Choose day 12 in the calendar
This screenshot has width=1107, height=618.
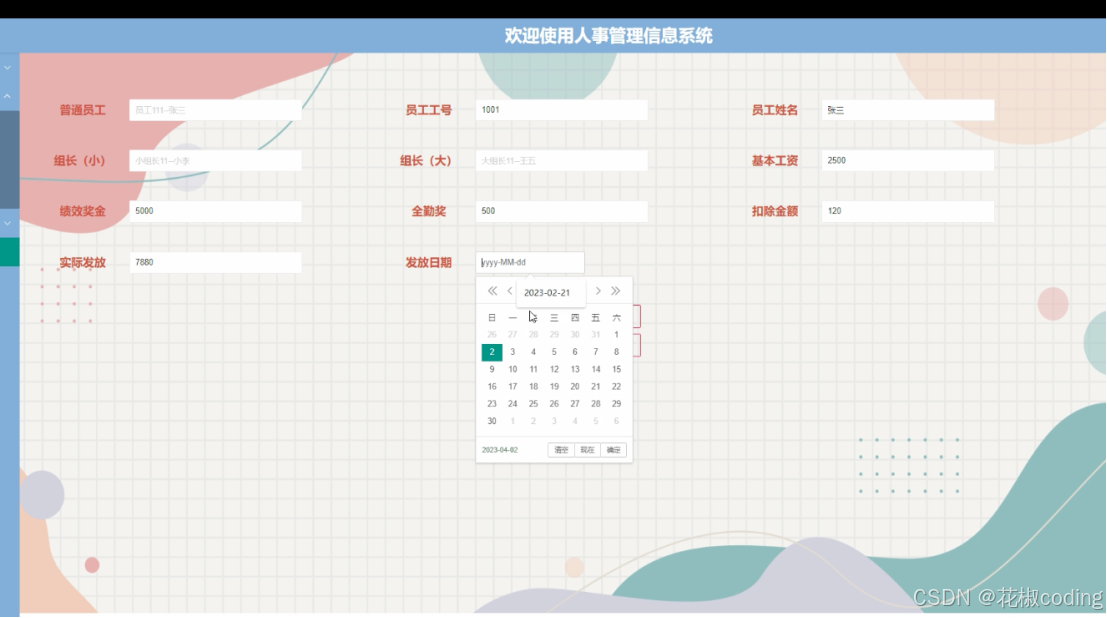[554, 369]
